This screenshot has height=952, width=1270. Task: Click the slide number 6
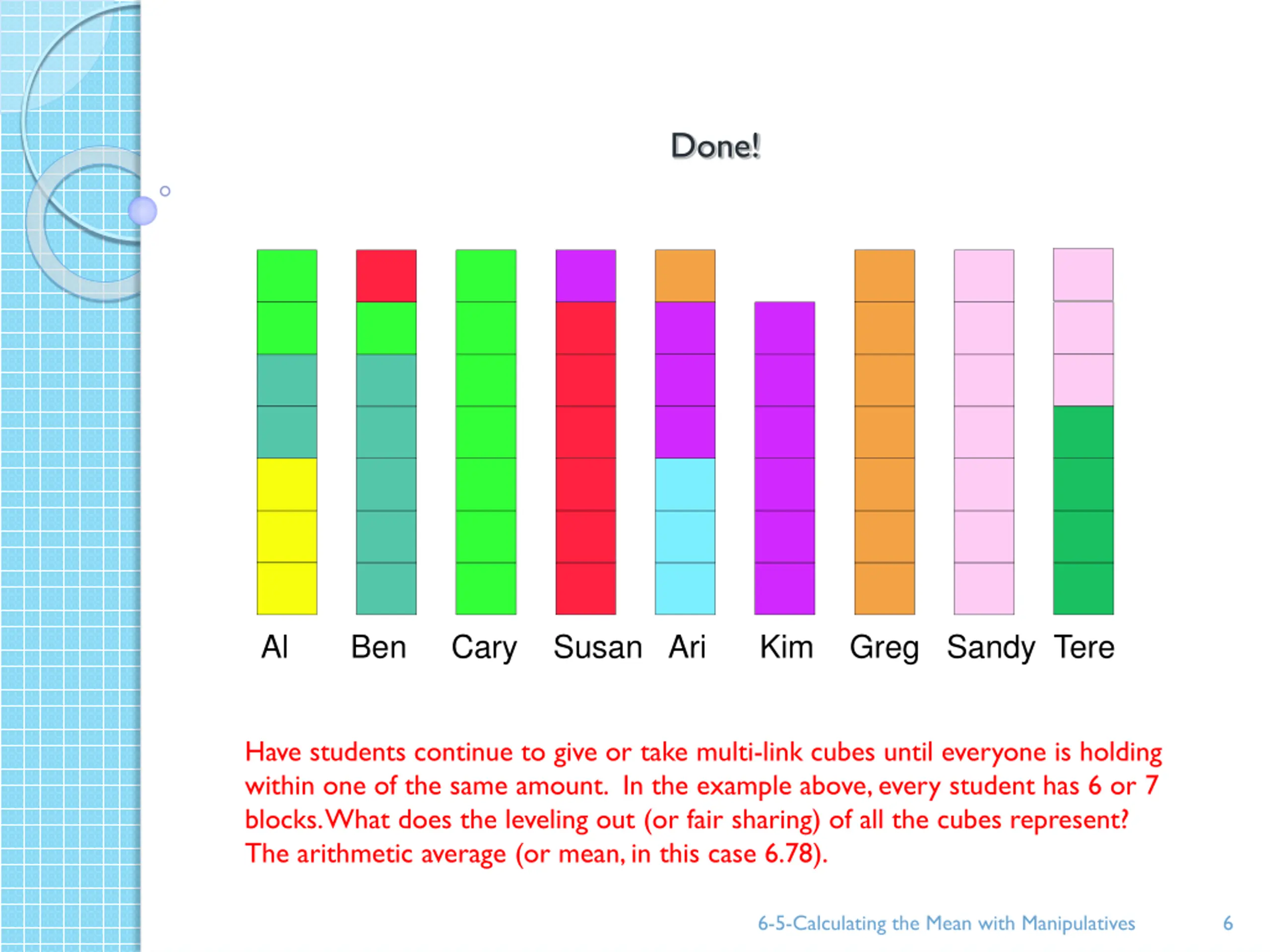coord(1227,923)
